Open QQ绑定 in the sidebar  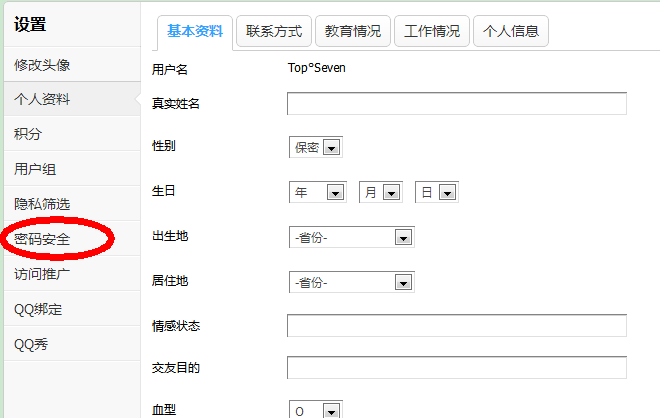point(72,309)
